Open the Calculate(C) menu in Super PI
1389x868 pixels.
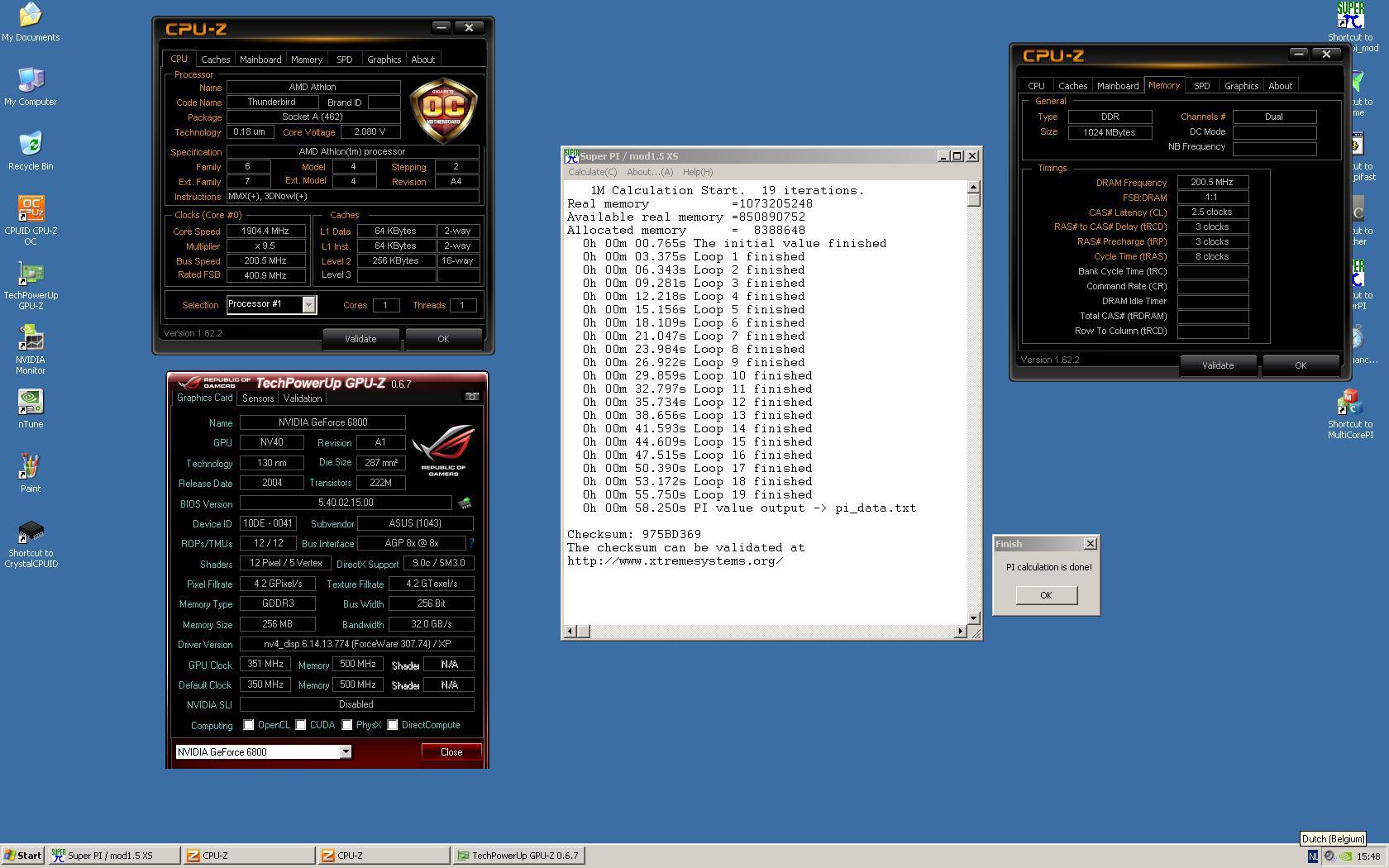click(x=592, y=172)
